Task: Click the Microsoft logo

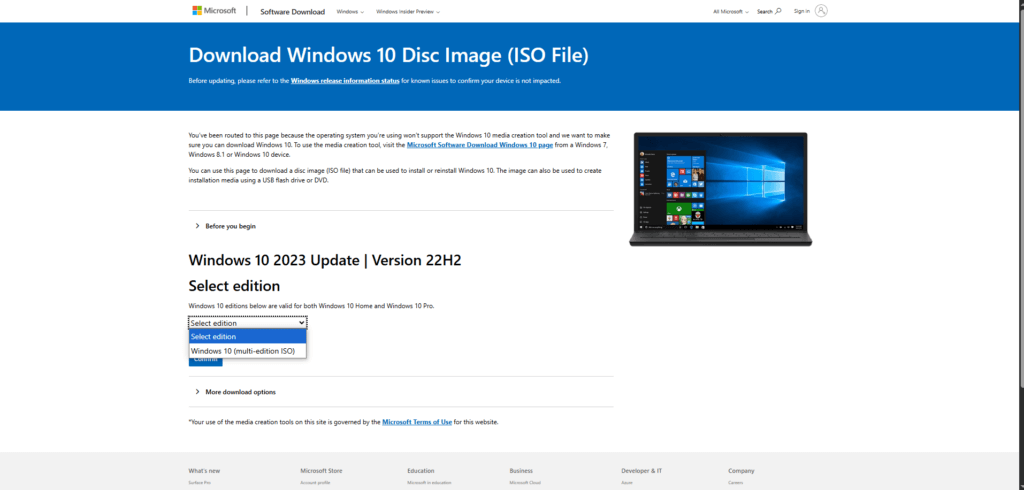Action: [214, 11]
